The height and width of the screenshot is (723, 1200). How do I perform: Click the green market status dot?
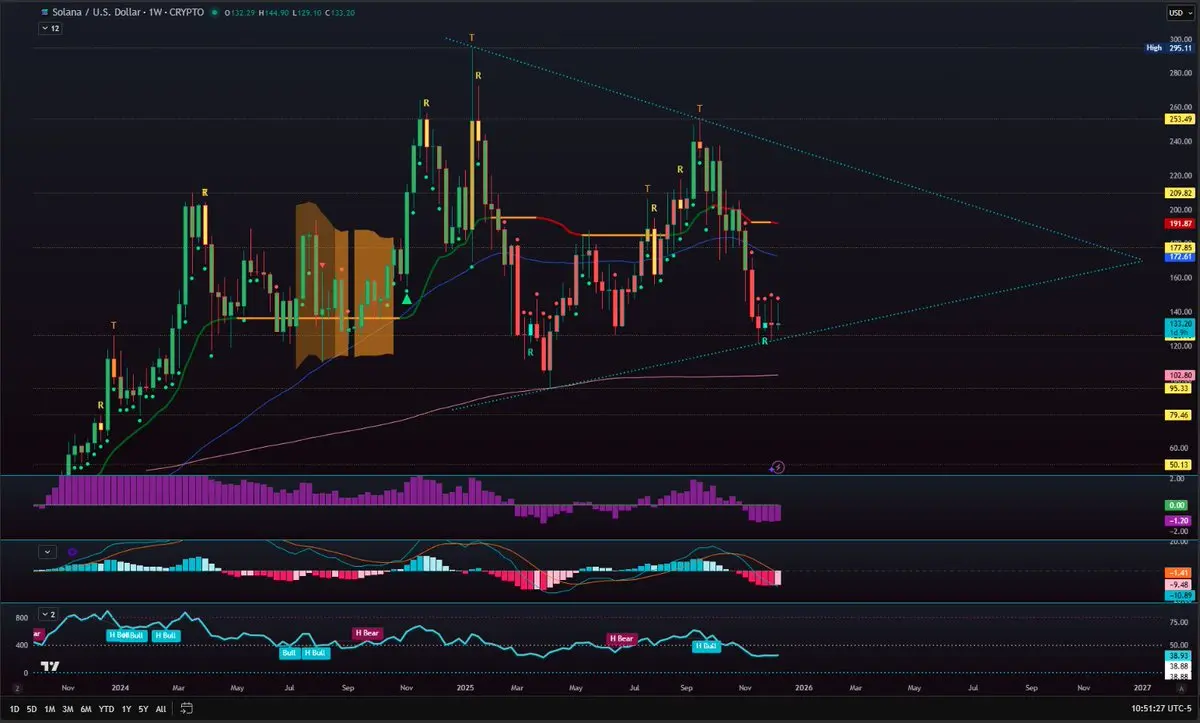click(x=215, y=13)
